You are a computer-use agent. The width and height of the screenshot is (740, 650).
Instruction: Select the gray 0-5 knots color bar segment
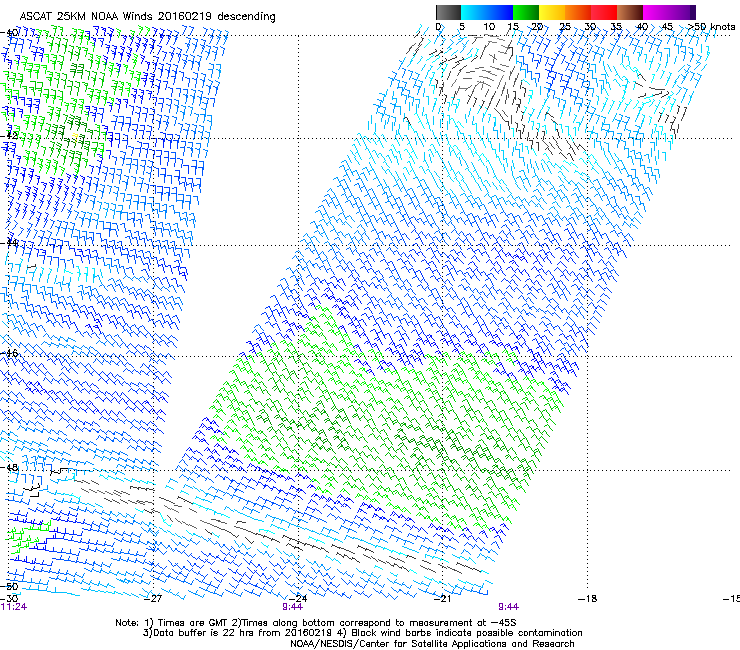[x=448, y=12]
